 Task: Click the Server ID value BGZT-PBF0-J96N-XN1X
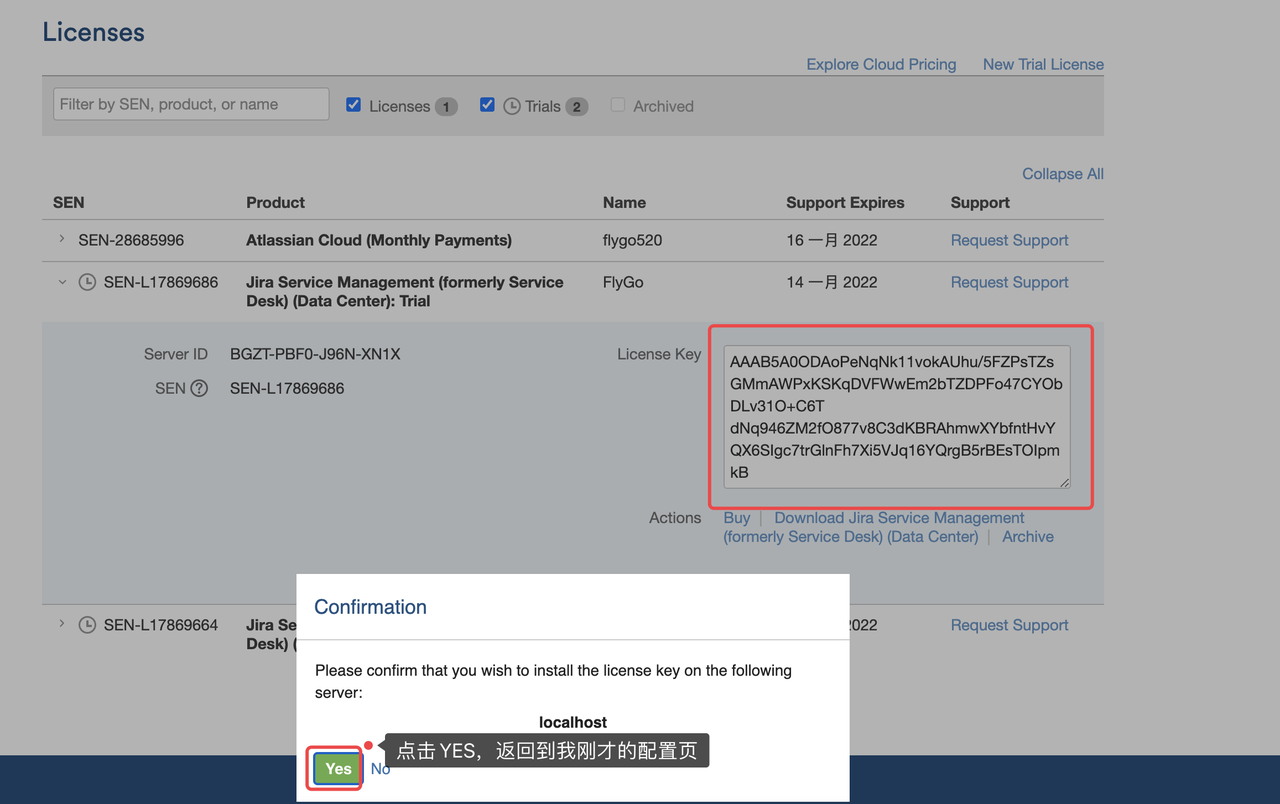click(315, 354)
